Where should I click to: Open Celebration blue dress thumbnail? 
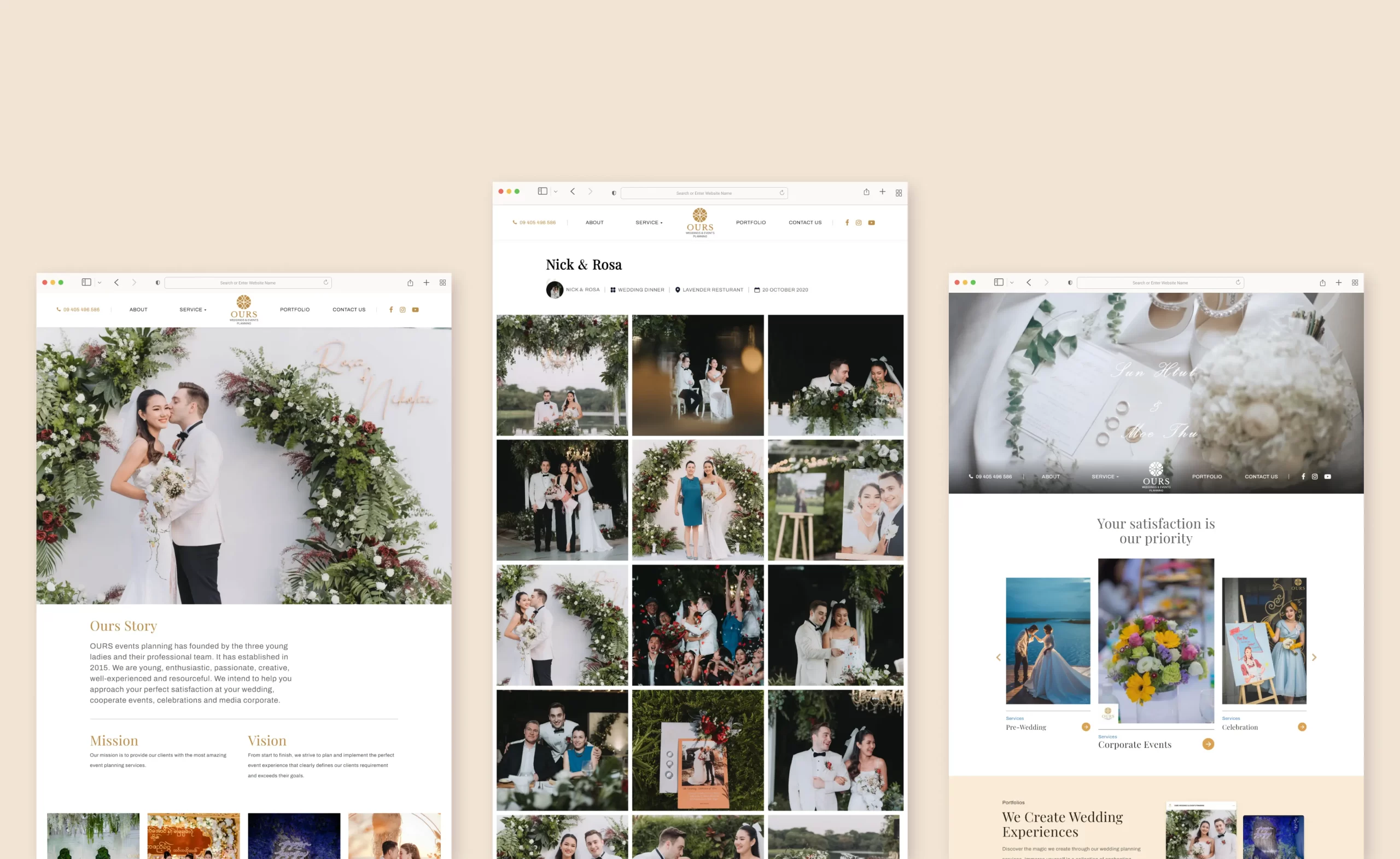(1264, 641)
